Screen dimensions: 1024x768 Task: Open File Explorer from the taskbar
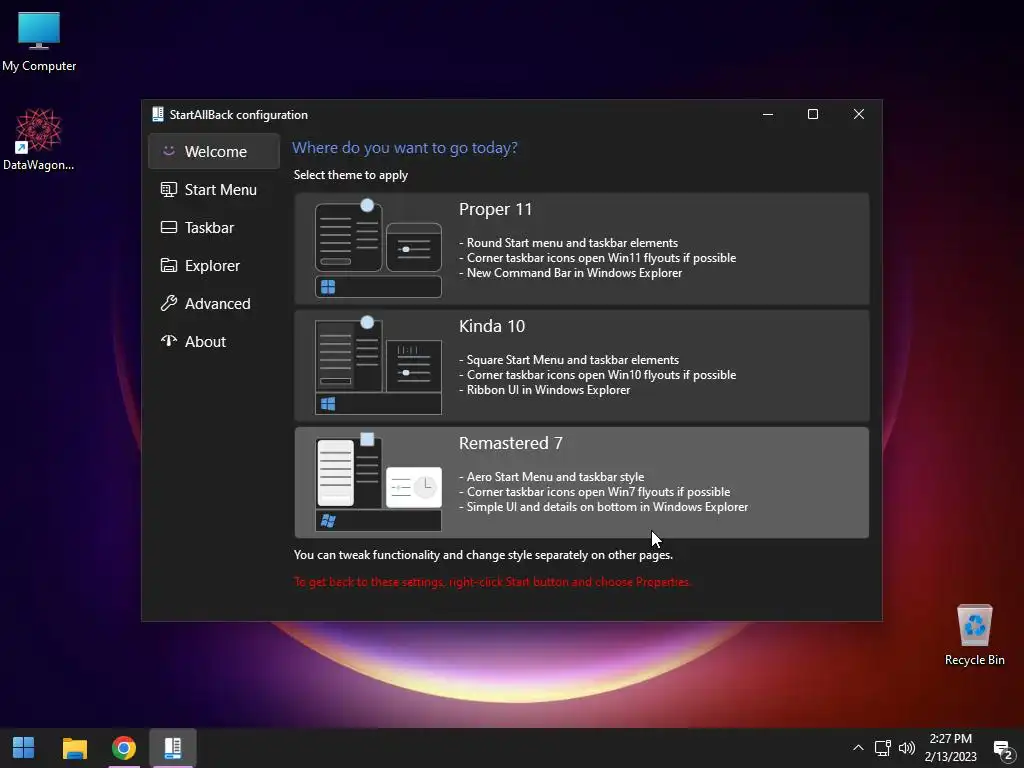tap(74, 748)
